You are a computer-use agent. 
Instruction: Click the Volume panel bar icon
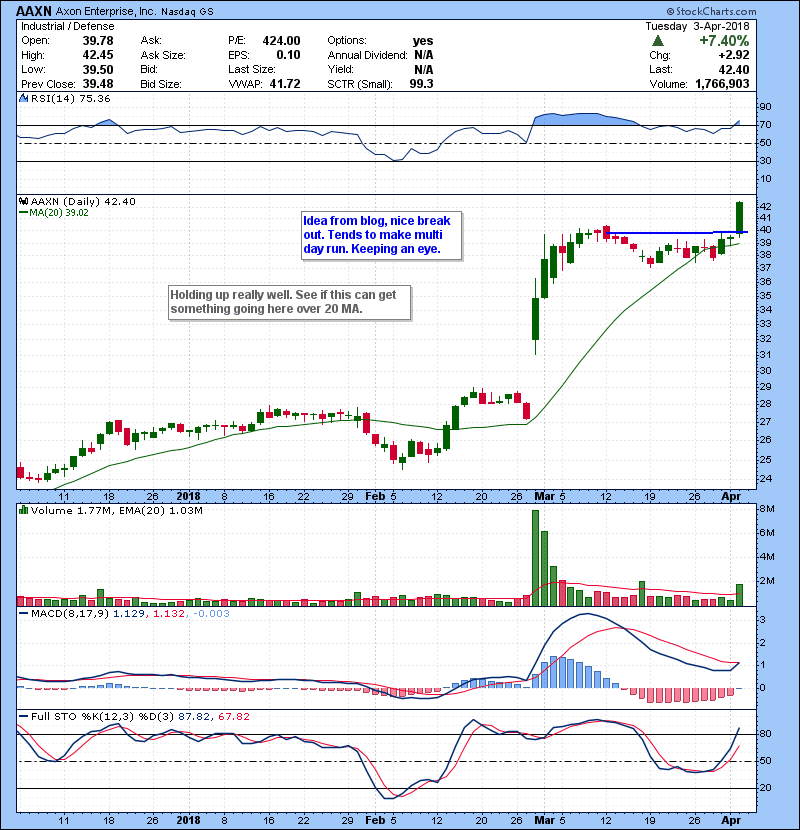coord(23,510)
